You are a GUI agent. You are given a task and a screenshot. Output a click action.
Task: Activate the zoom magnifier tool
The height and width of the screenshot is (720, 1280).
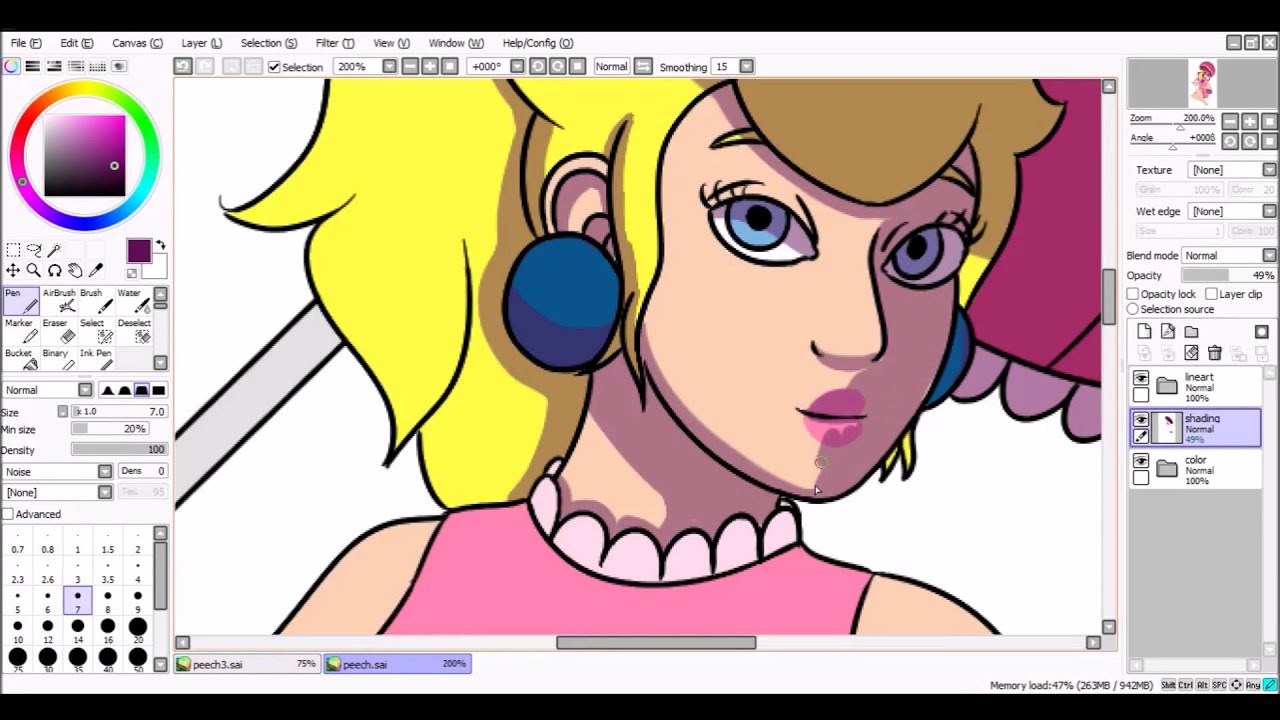click(34, 270)
